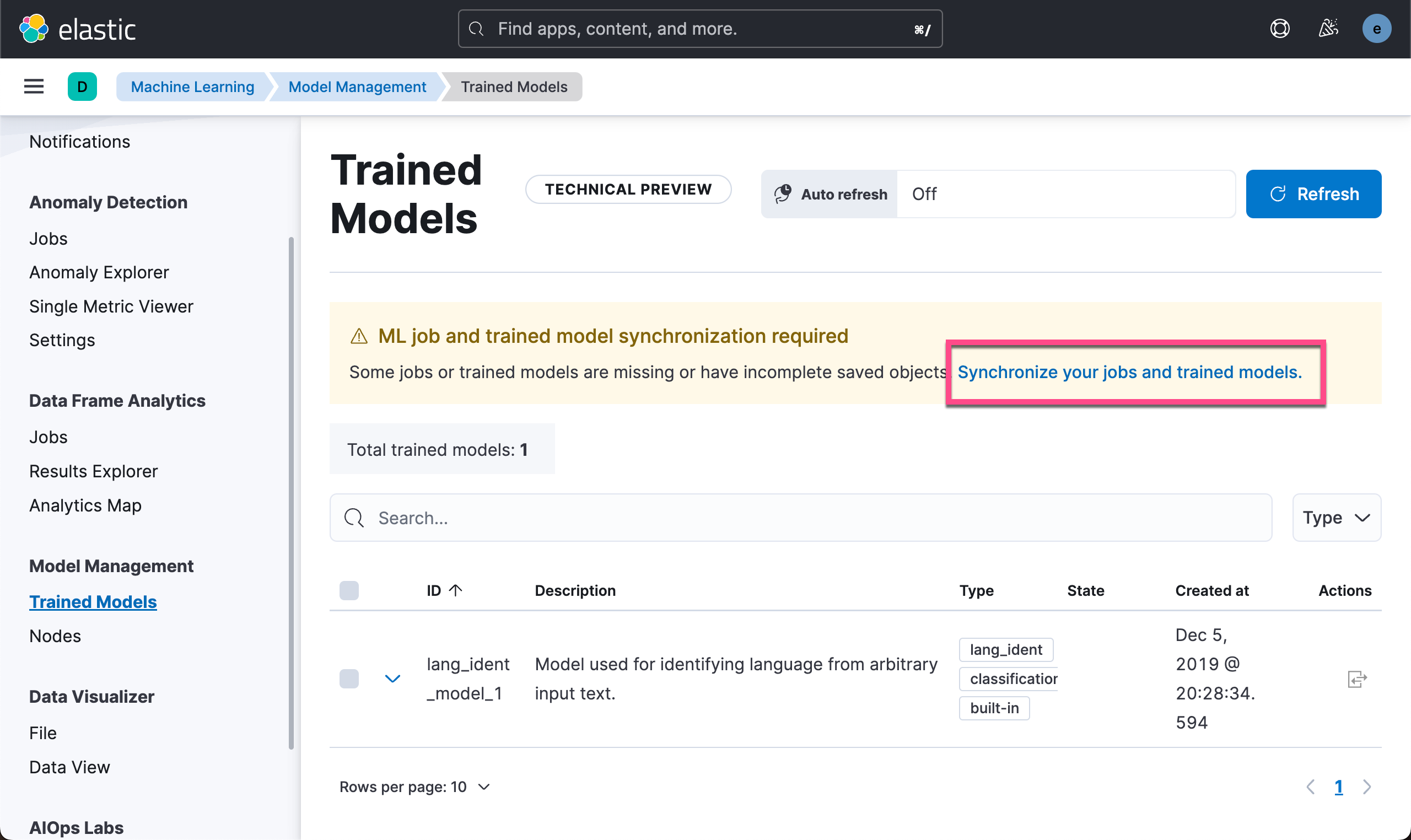
Task: Click the trained models Search field
Action: coord(800,518)
